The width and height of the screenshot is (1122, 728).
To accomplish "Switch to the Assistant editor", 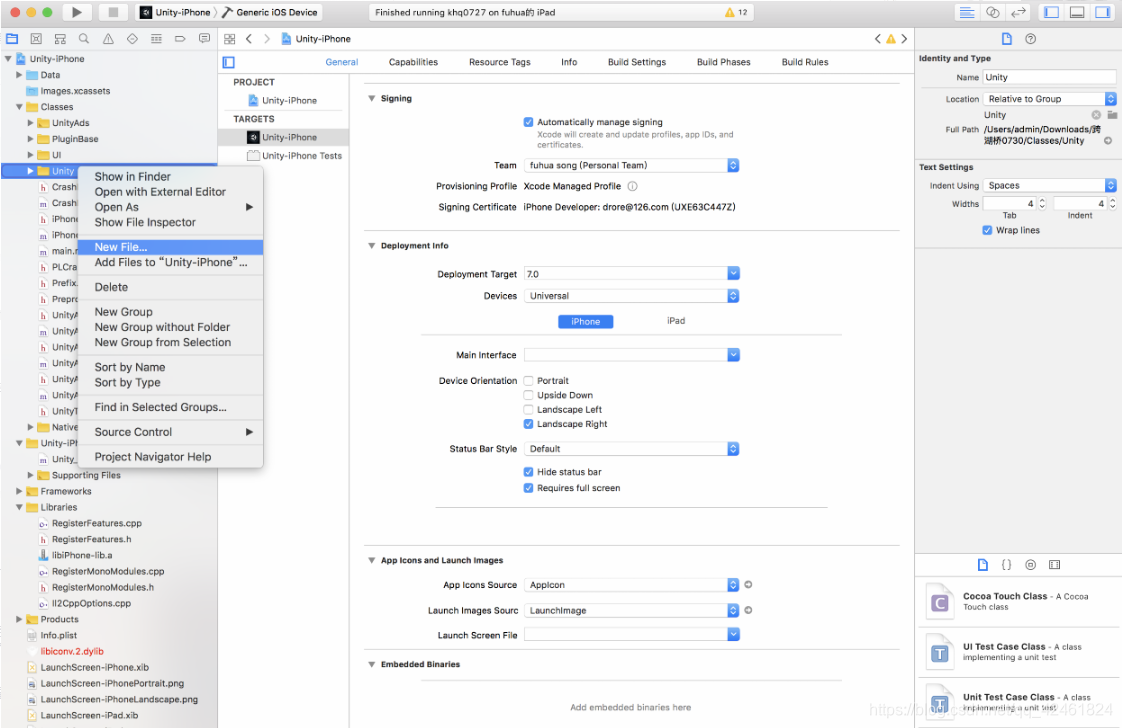I will pos(992,12).
